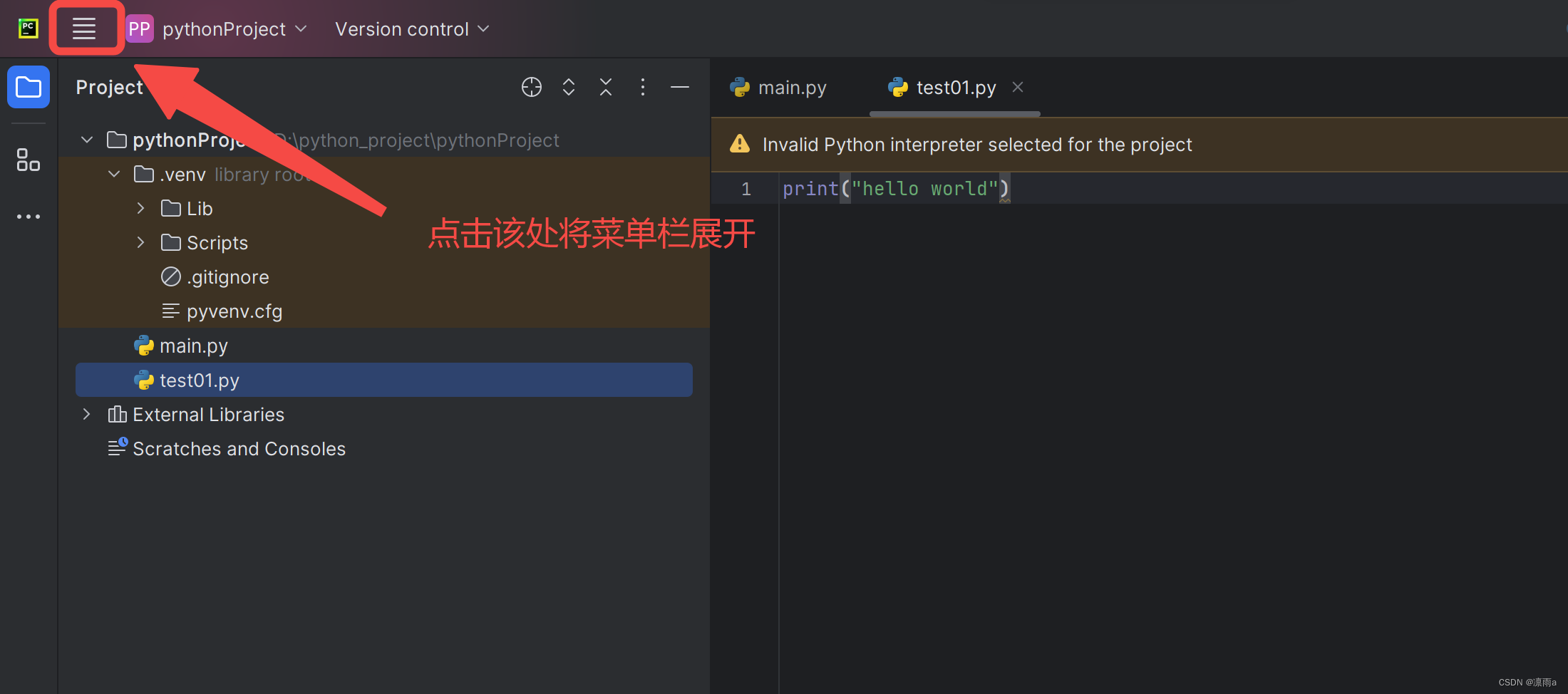
Task: Select External Libraries item
Action: point(384,414)
